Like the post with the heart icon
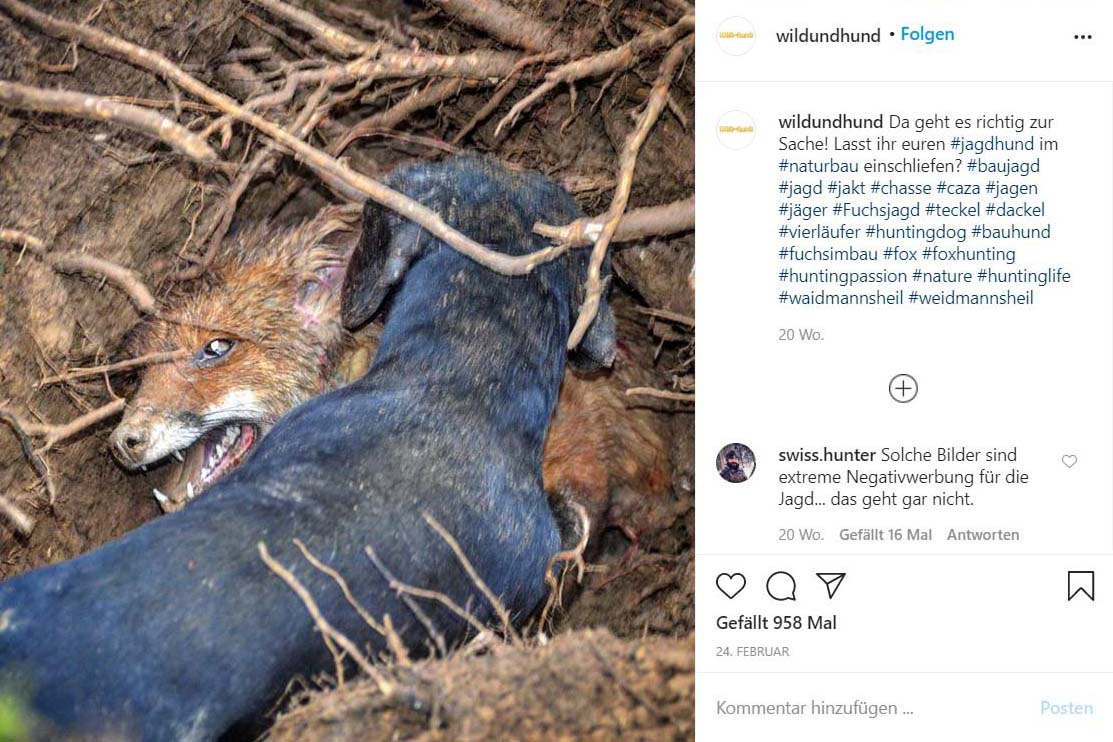The width and height of the screenshot is (1113, 742). click(730, 586)
